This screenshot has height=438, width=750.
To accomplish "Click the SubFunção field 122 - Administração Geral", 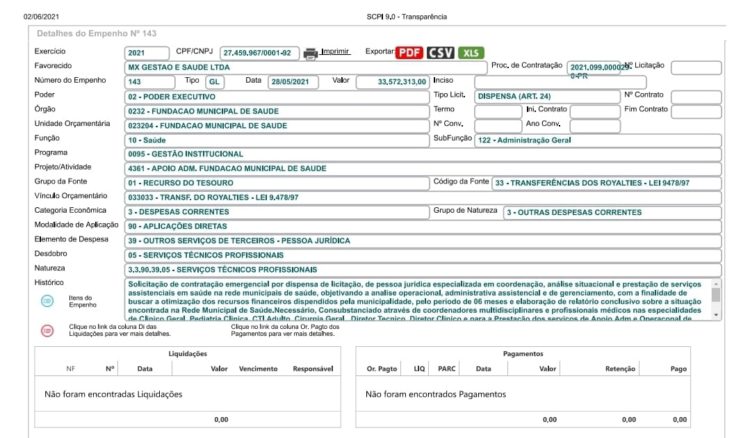I will coord(598,140).
